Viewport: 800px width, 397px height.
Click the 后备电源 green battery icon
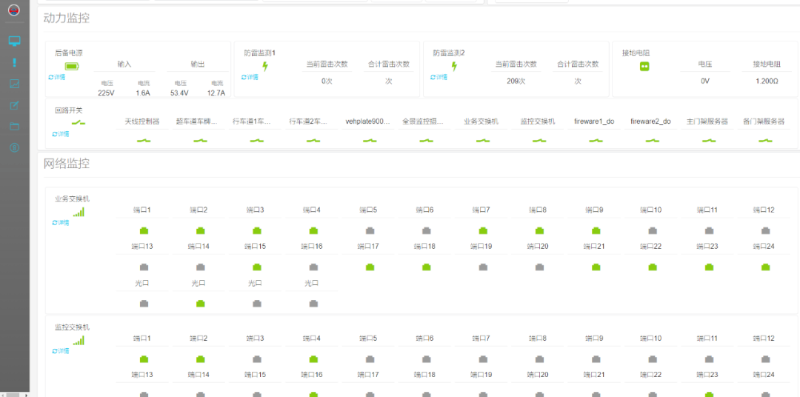coord(72,66)
